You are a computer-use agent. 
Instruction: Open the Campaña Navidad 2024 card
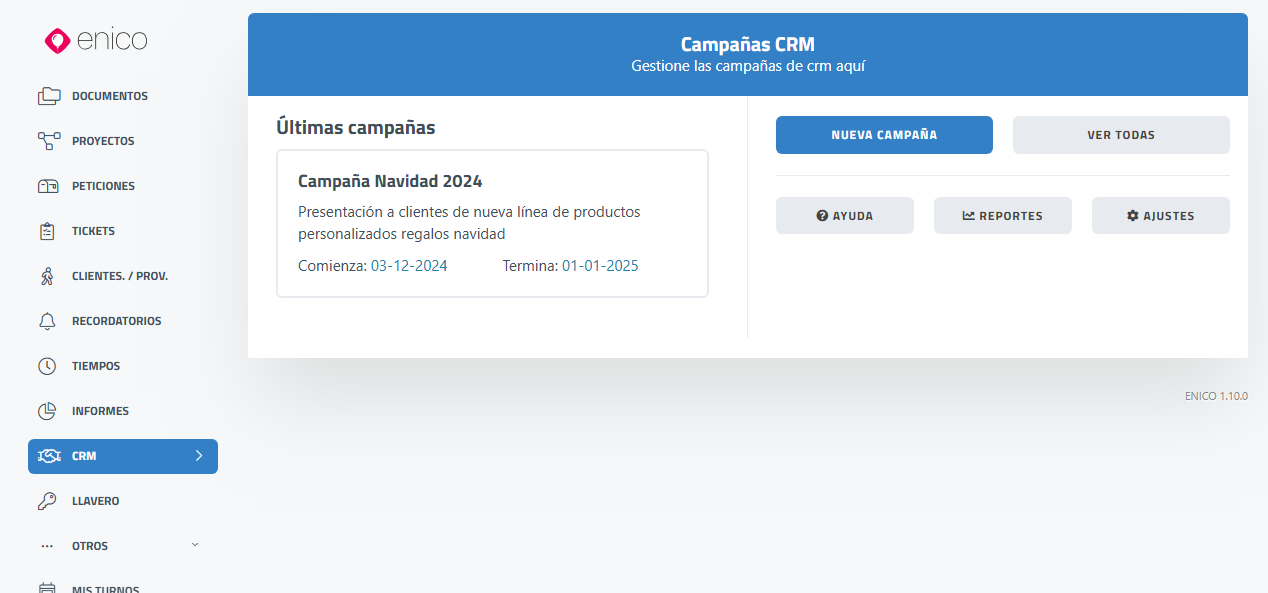[492, 223]
